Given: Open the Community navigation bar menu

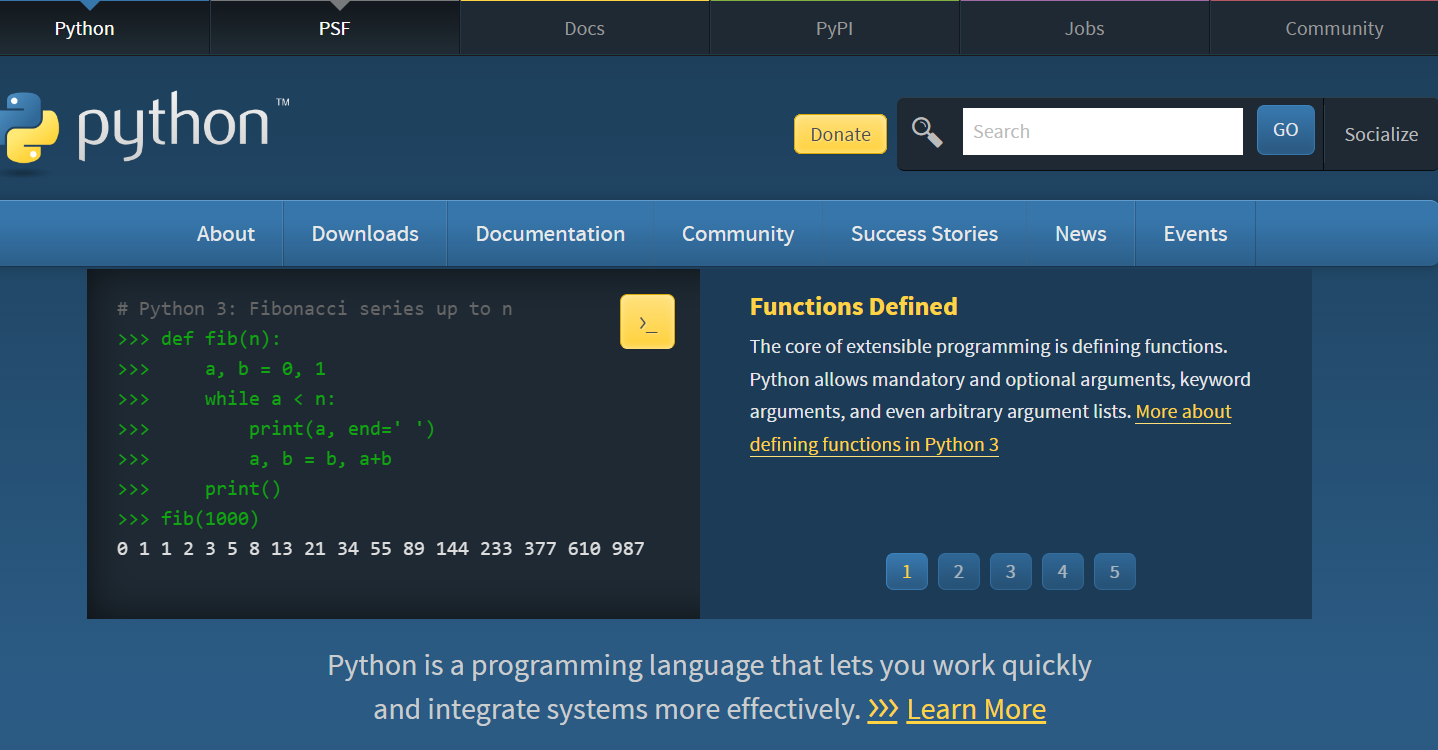Looking at the screenshot, I should point(738,233).
